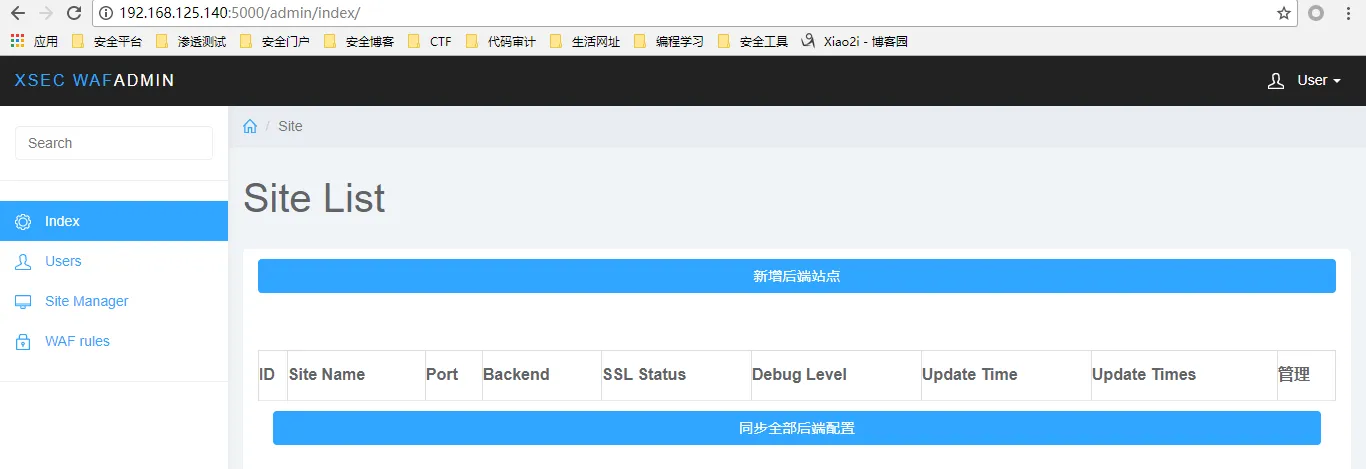Image resolution: width=1366 pixels, height=469 pixels.
Task: Click the round extension icon beside star
Action: click(1316, 13)
